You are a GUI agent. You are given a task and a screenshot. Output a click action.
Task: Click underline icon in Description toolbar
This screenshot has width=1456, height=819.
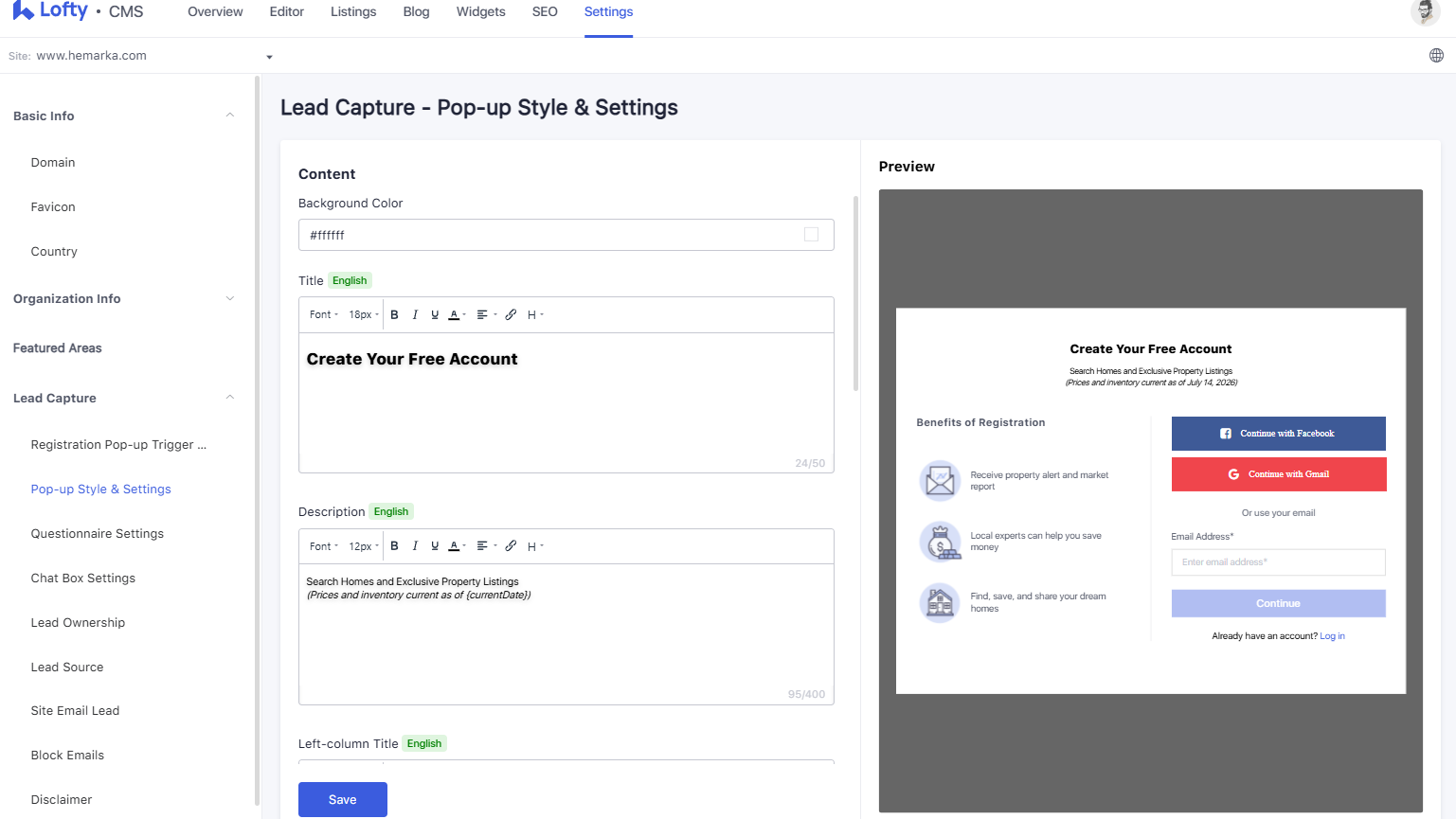pyautogui.click(x=435, y=546)
